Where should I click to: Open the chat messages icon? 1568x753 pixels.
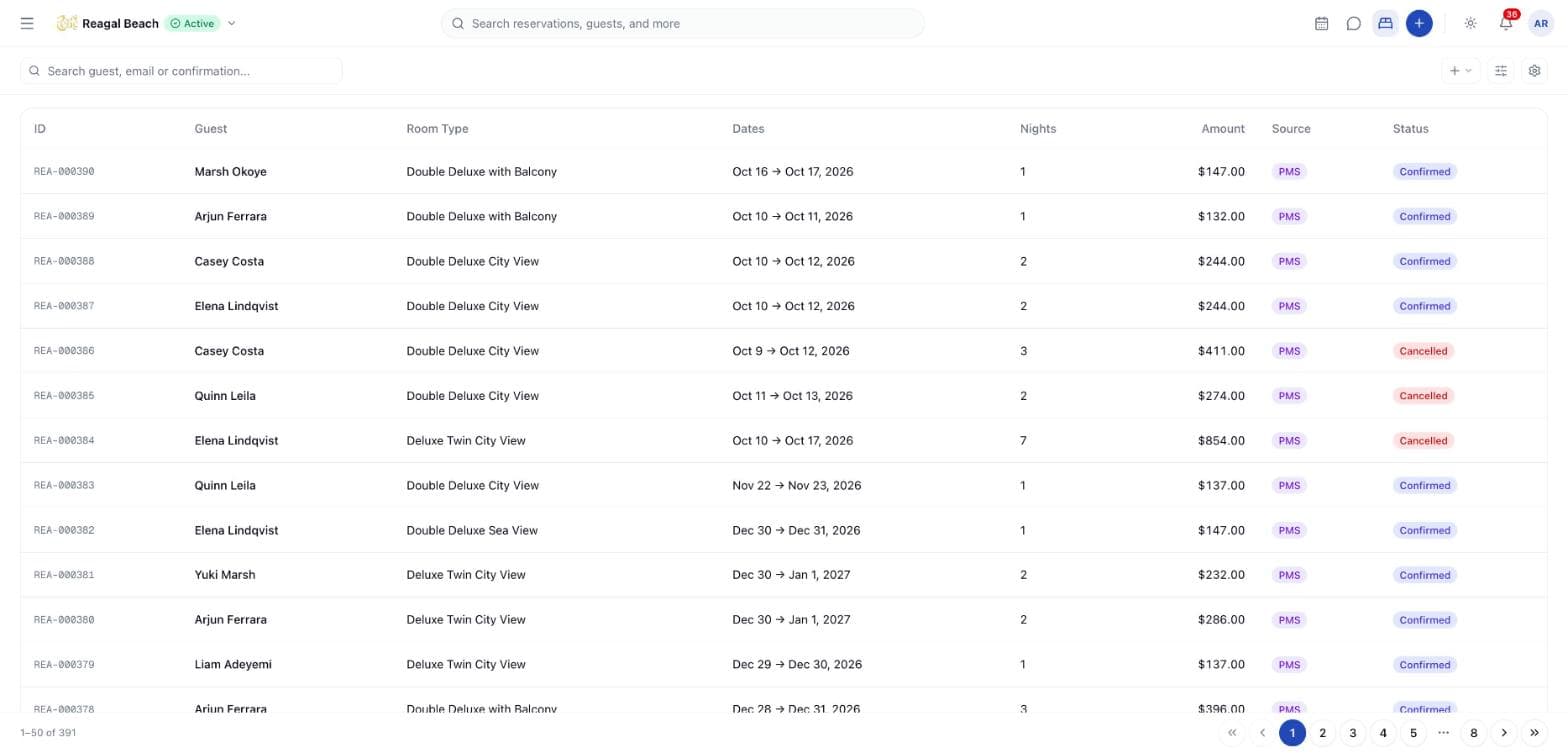(x=1353, y=23)
